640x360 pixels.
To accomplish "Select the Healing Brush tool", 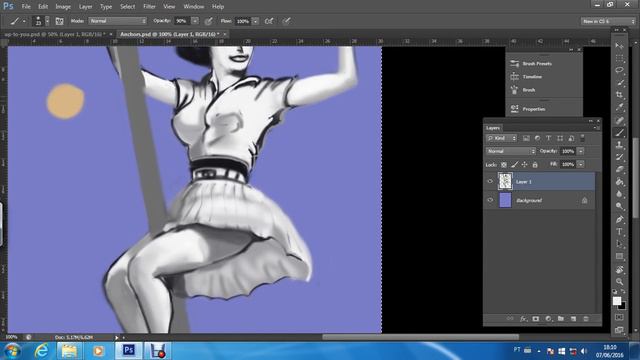I will (x=619, y=120).
